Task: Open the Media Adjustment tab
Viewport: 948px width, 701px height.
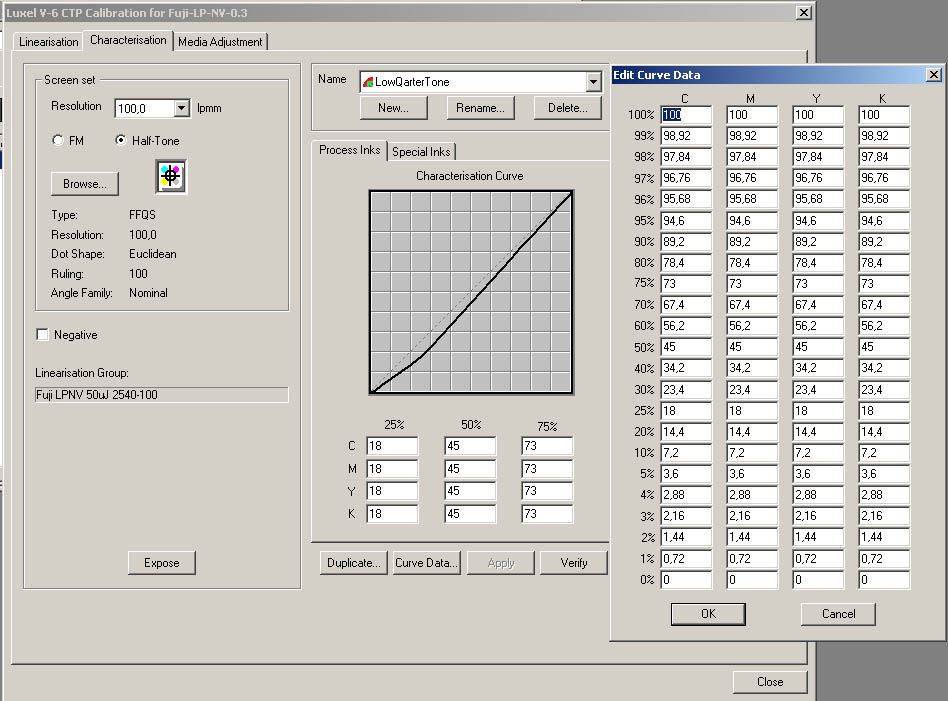Action: coord(220,42)
